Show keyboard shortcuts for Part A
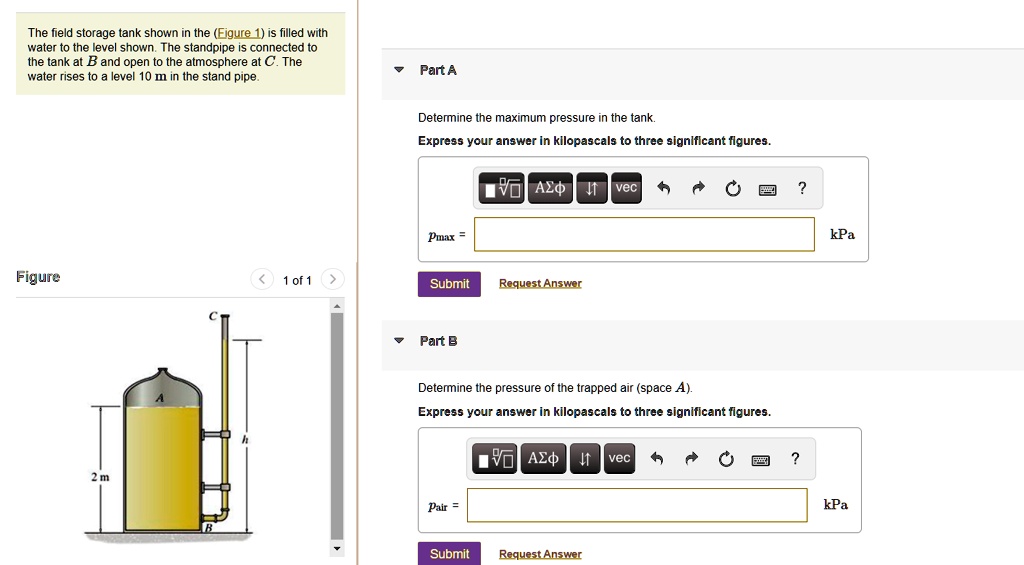The width and height of the screenshot is (1024, 565). point(768,189)
